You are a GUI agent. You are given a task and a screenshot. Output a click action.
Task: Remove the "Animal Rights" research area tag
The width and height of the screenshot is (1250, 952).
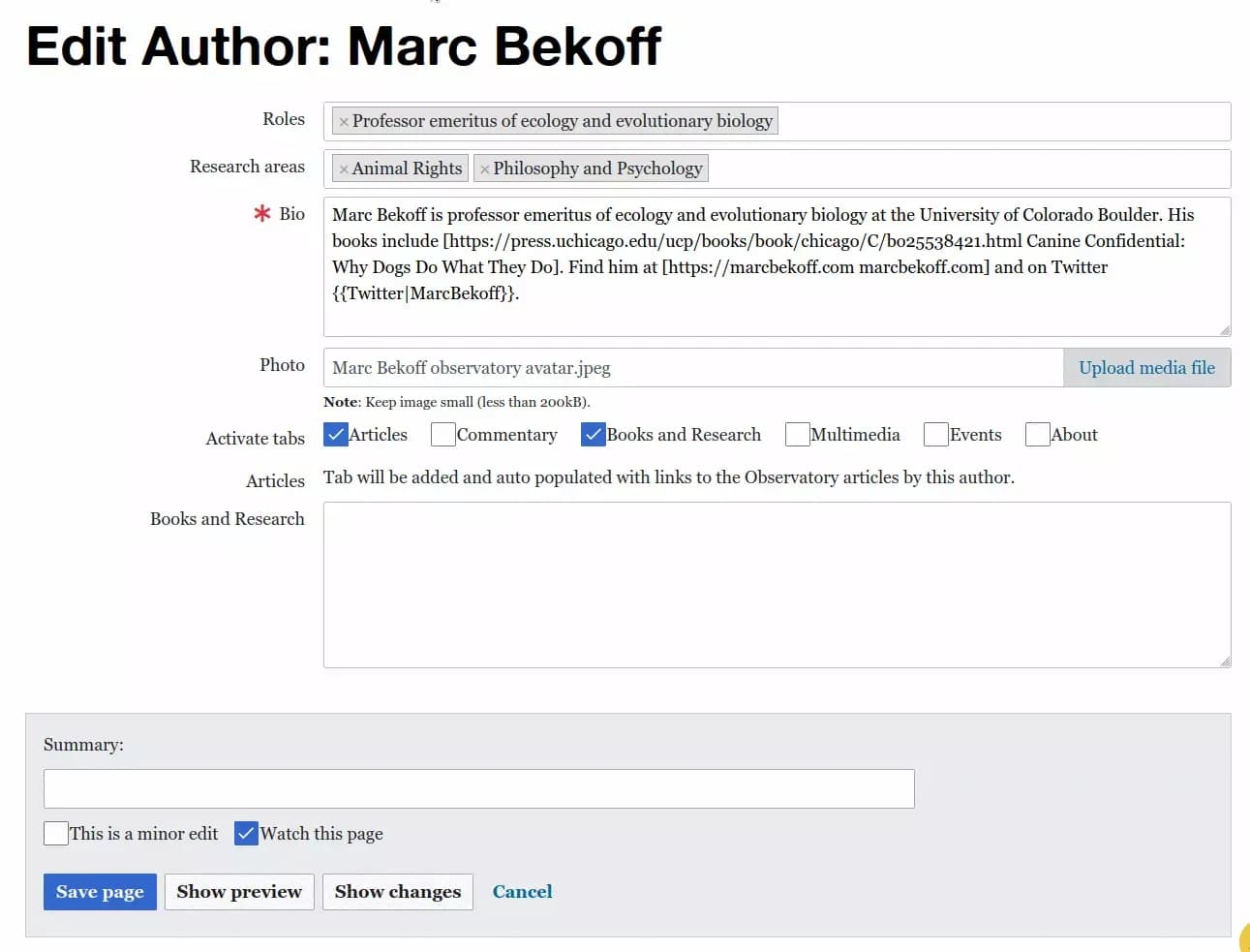click(x=346, y=168)
